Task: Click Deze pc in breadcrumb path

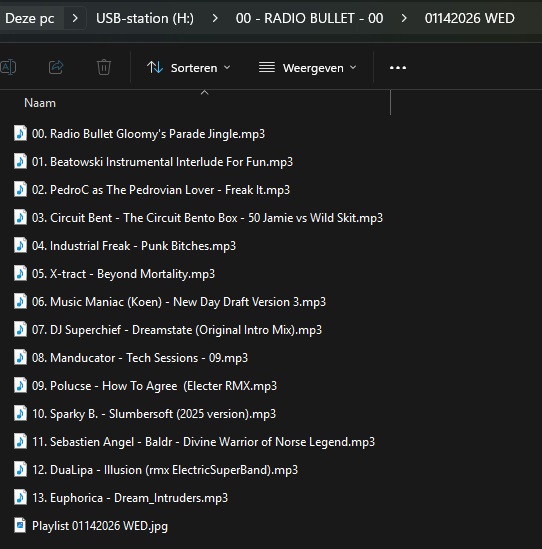Action: point(30,18)
